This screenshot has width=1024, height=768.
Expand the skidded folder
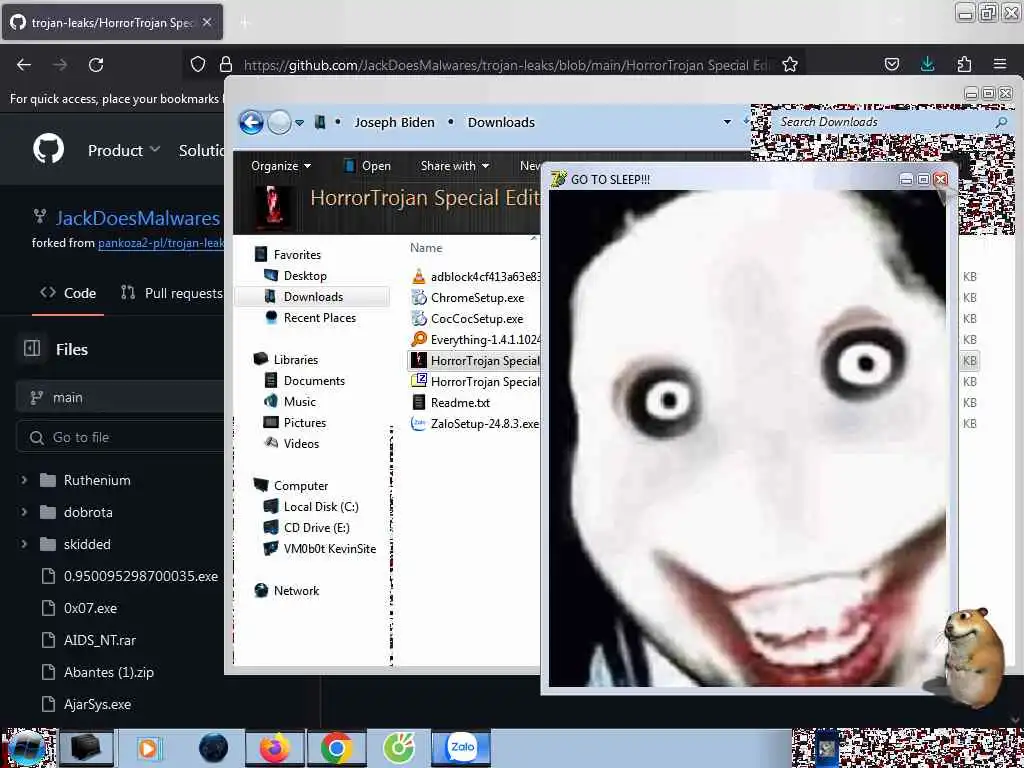[24, 544]
